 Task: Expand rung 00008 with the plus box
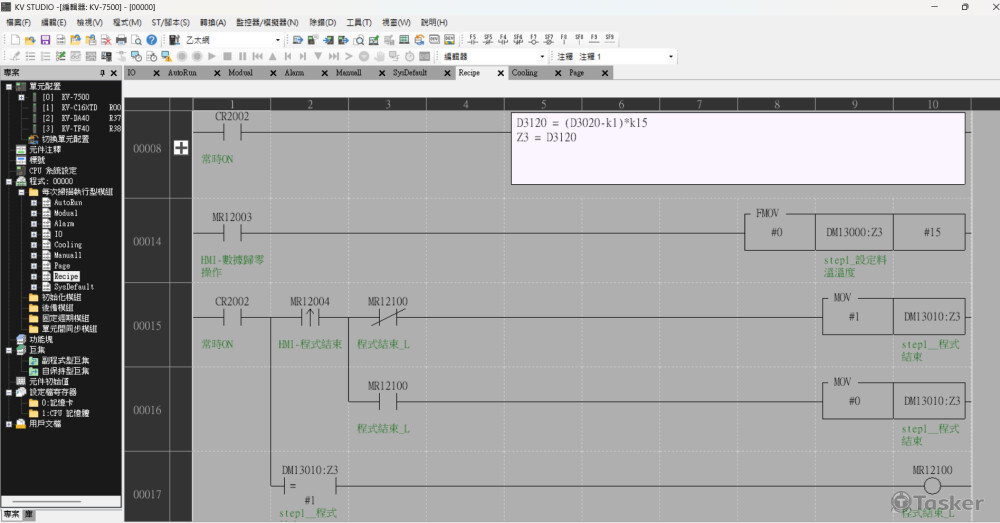pyautogui.click(x=181, y=148)
